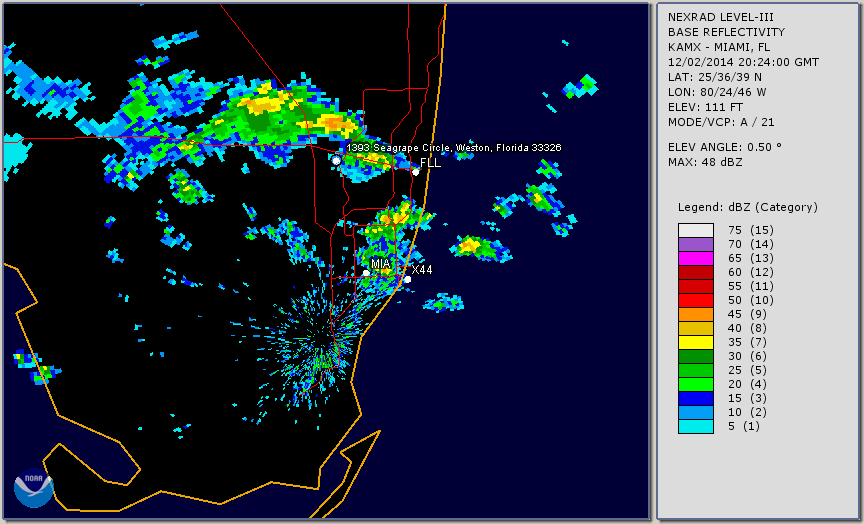Click the 'FLL' map label
864x524 pixels.
pyautogui.click(x=430, y=163)
